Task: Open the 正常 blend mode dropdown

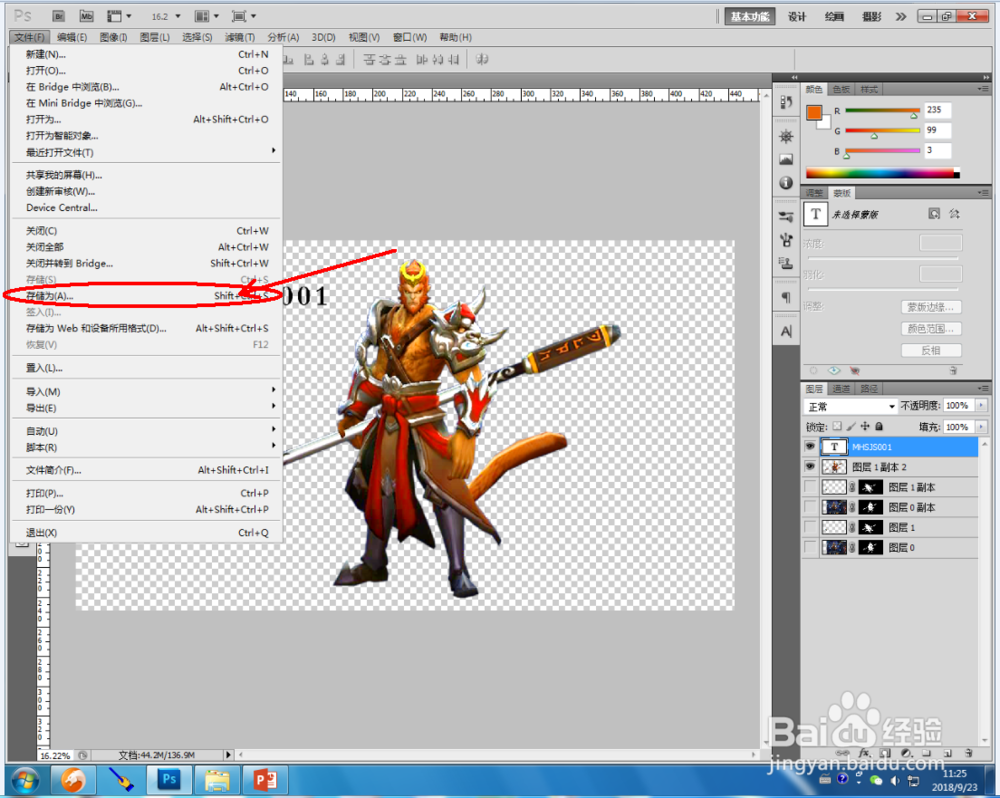Action: (851, 406)
